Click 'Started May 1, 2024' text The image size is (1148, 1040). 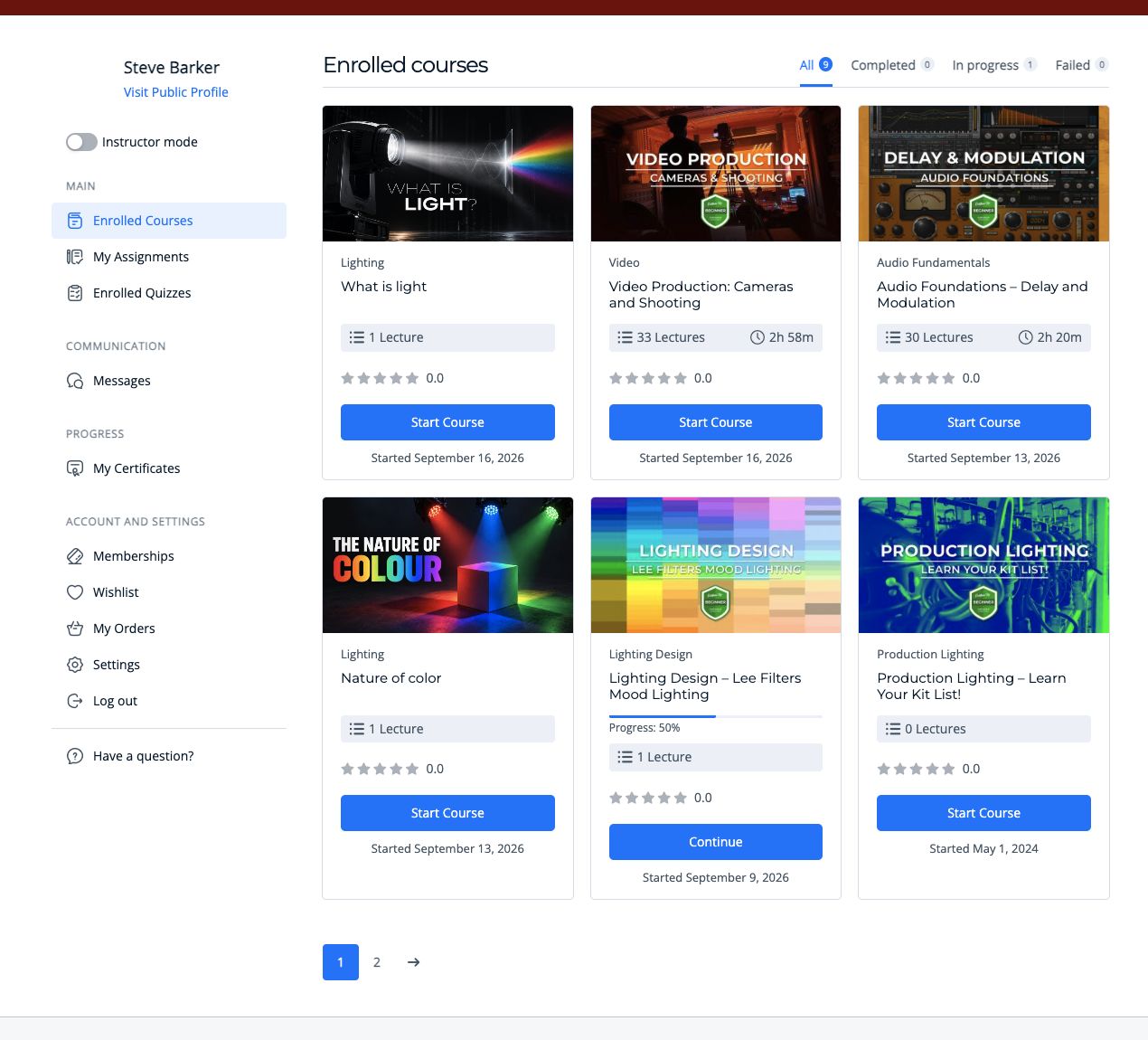click(983, 849)
